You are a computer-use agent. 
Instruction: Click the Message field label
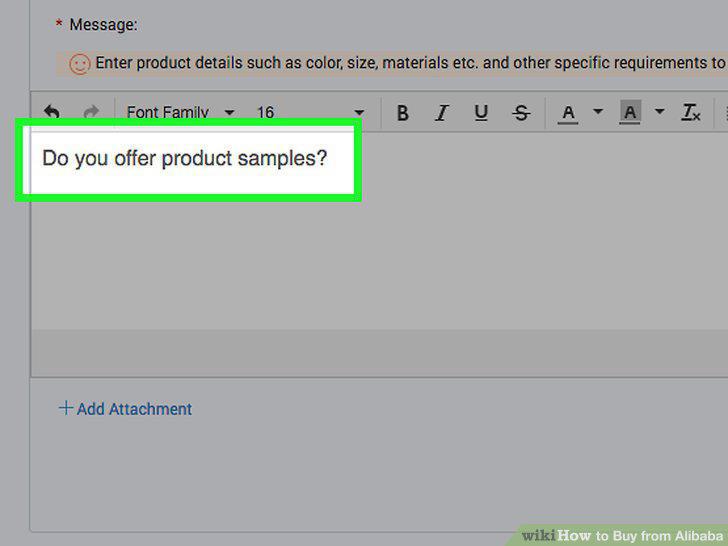click(103, 25)
